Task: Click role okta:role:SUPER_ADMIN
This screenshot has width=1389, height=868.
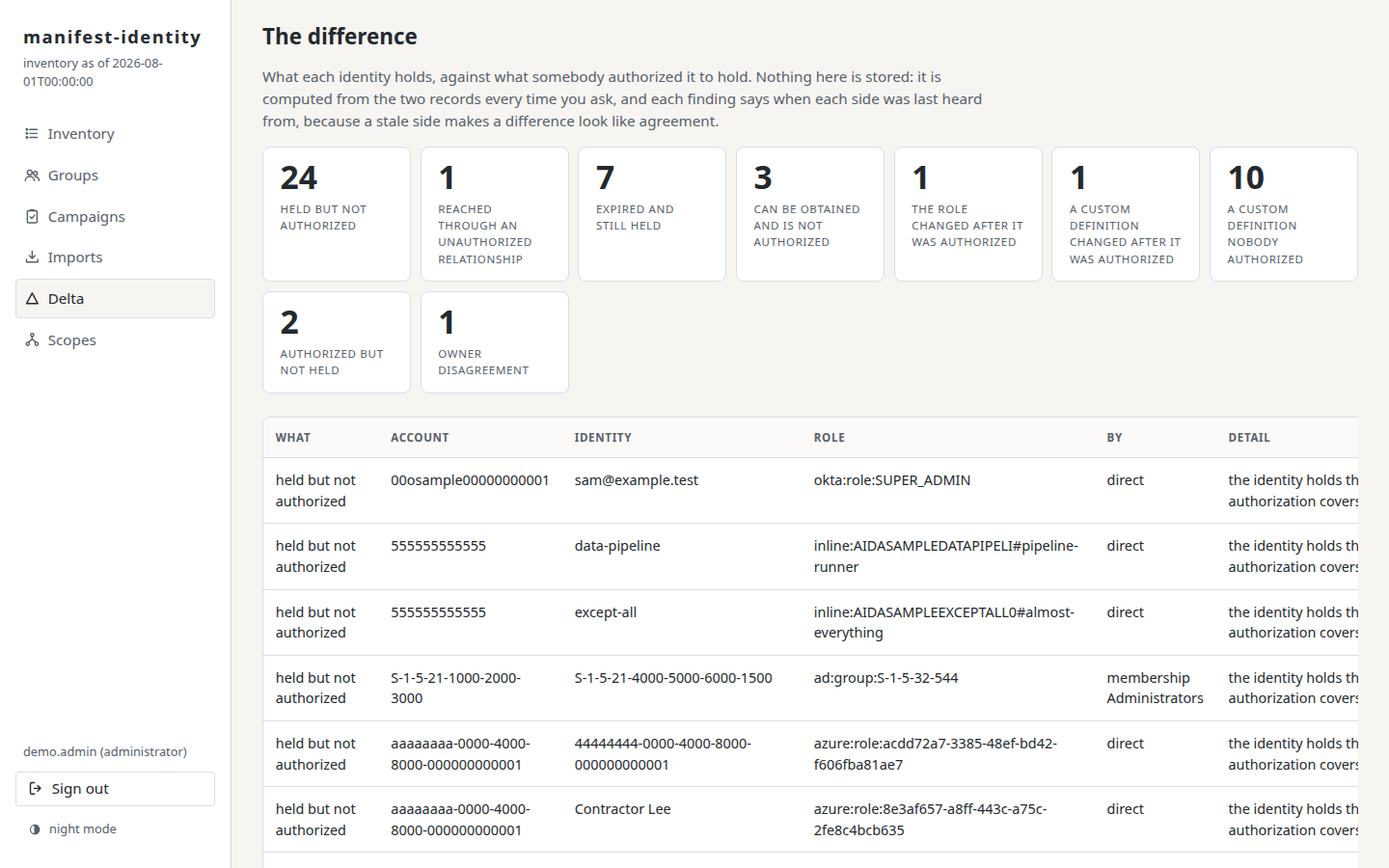Action: pyautogui.click(x=892, y=480)
